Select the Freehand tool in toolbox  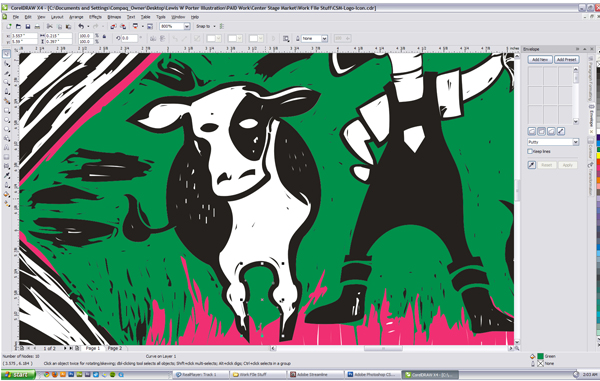[7, 91]
